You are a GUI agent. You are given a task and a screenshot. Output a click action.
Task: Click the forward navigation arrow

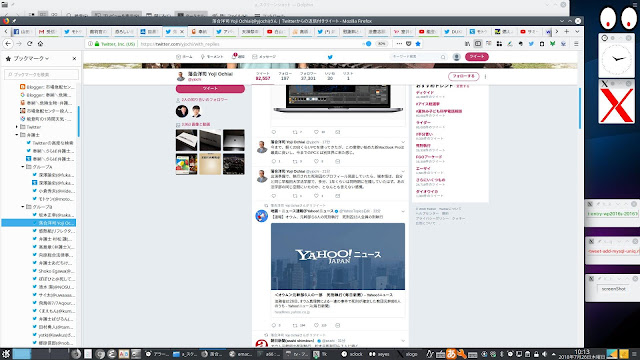[19, 44]
